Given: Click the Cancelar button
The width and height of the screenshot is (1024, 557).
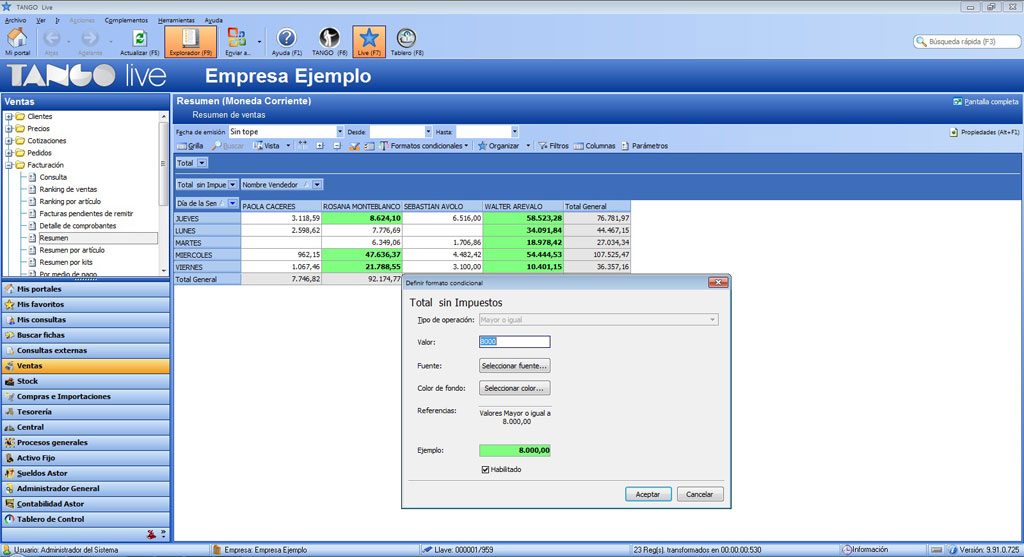Looking at the screenshot, I should [699, 494].
